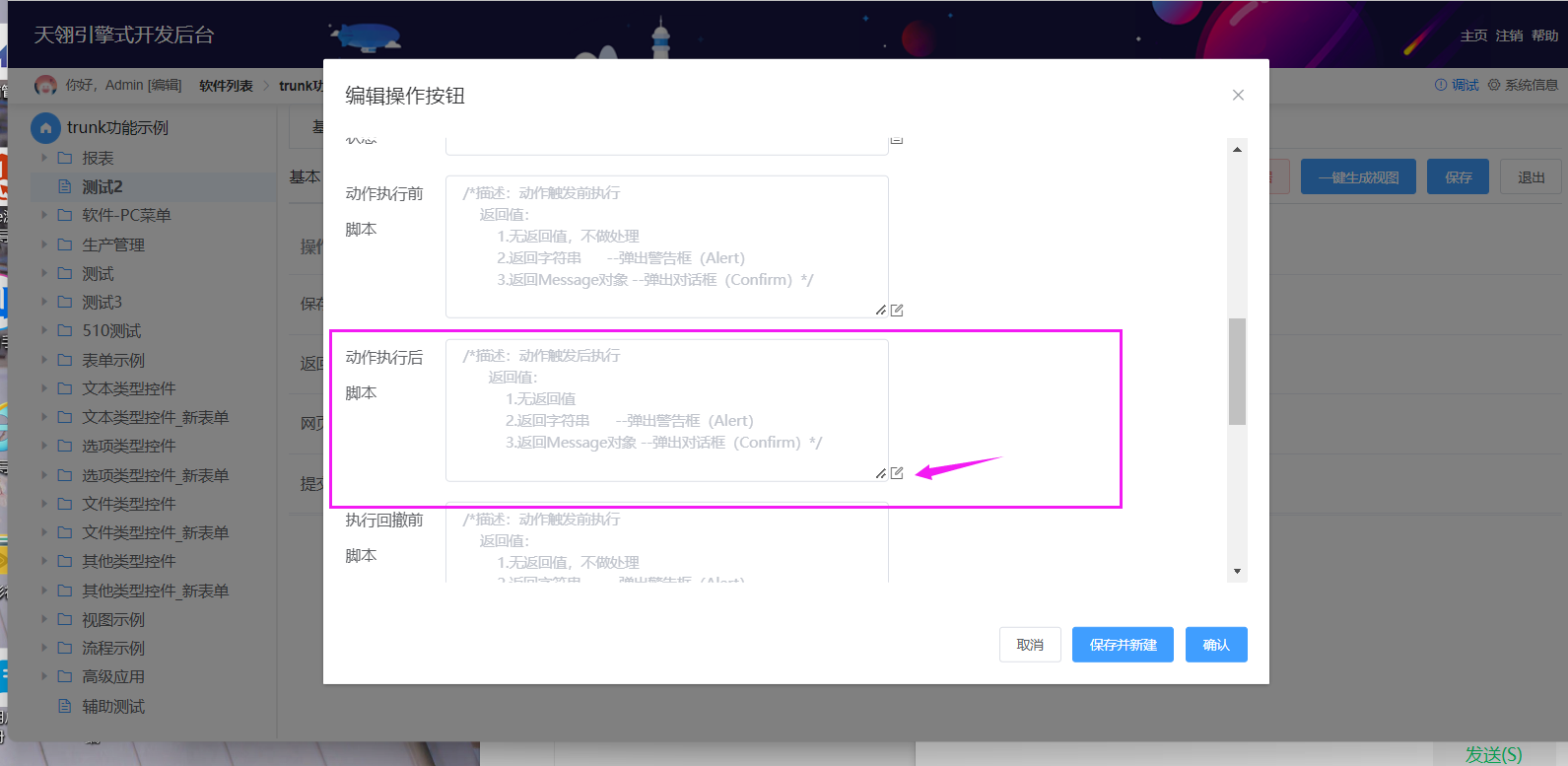Select 选项类型控件 tree item
This screenshot has width=1568, height=766.
(x=129, y=446)
